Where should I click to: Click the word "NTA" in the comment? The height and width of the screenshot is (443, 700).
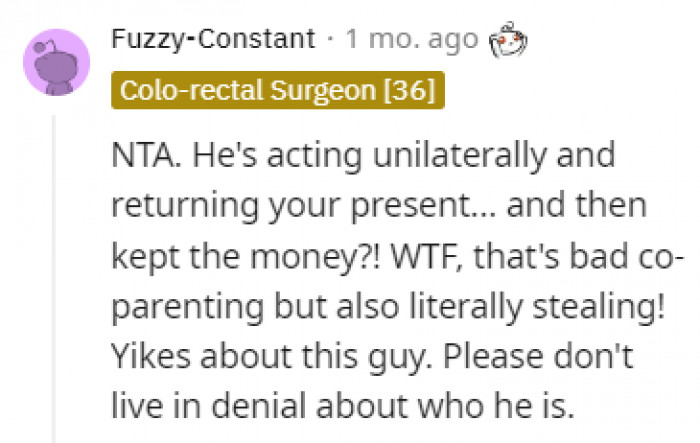pyautogui.click(x=141, y=157)
